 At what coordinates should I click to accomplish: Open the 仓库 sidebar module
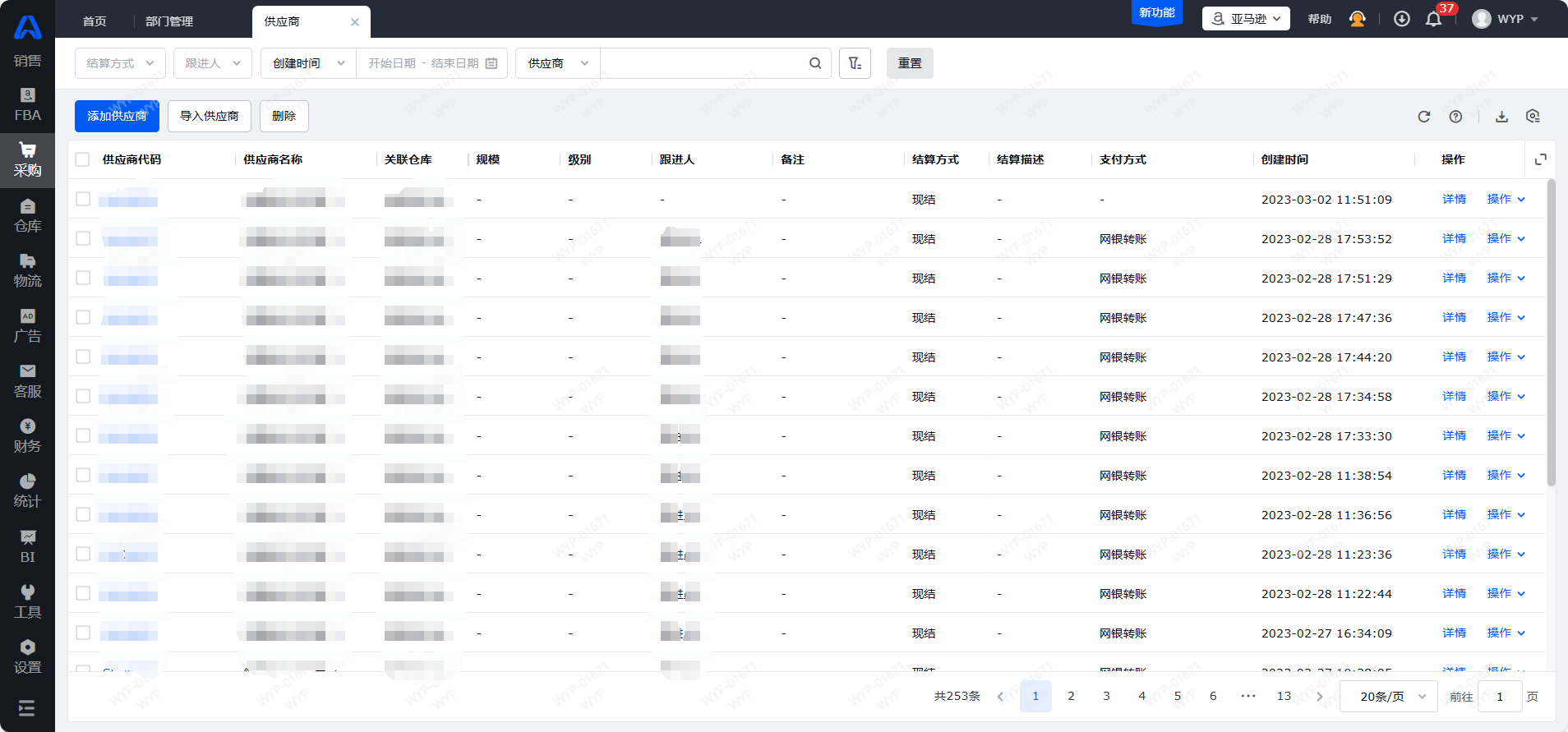tap(27, 215)
